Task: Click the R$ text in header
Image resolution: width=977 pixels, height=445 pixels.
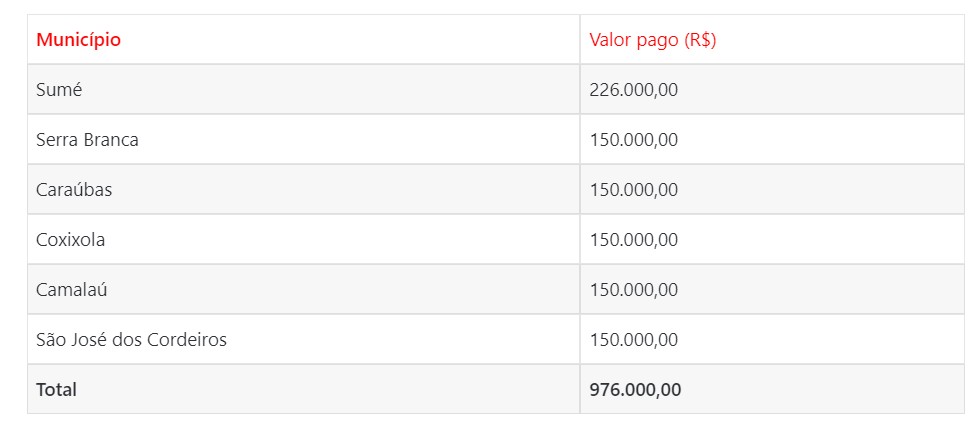Action: pos(700,40)
